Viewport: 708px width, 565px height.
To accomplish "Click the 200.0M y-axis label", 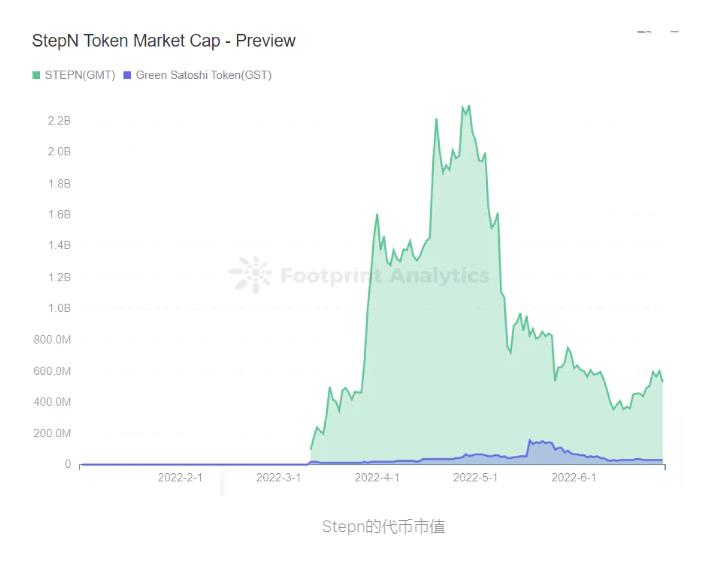I will [52, 433].
